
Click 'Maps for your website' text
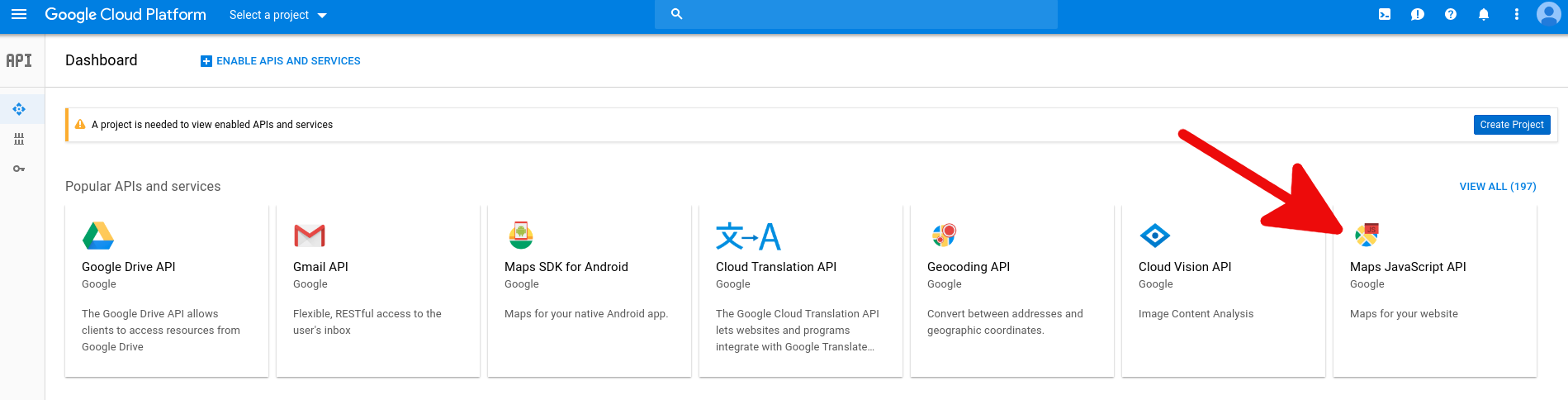[x=1404, y=314]
